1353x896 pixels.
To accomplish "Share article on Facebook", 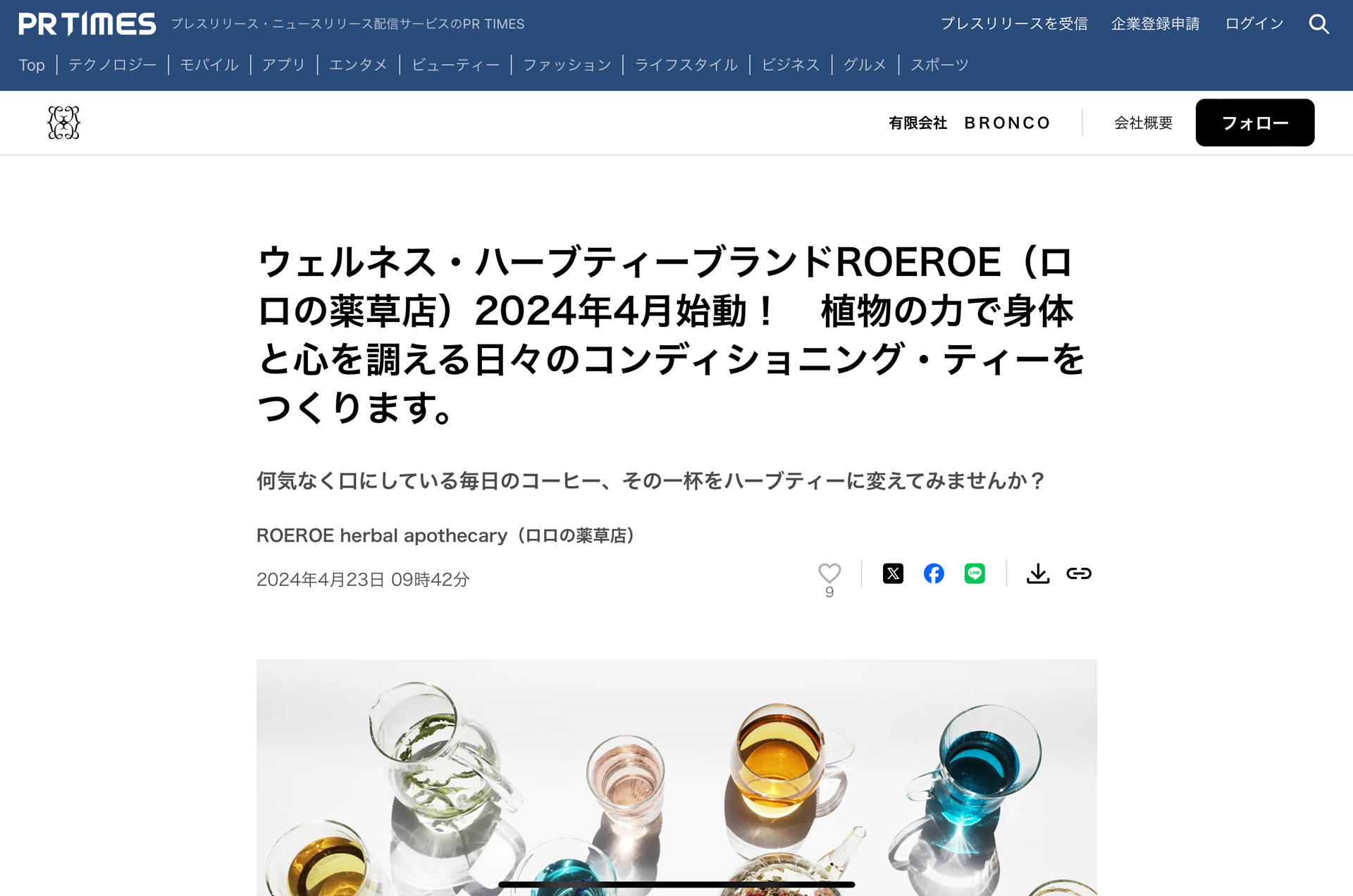I will pos(934,573).
